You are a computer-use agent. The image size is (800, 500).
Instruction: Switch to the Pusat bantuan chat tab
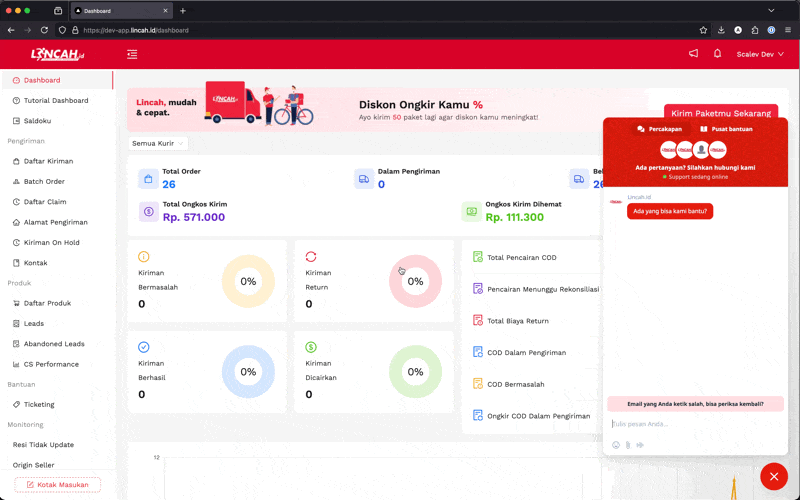(x=726, y=129)
